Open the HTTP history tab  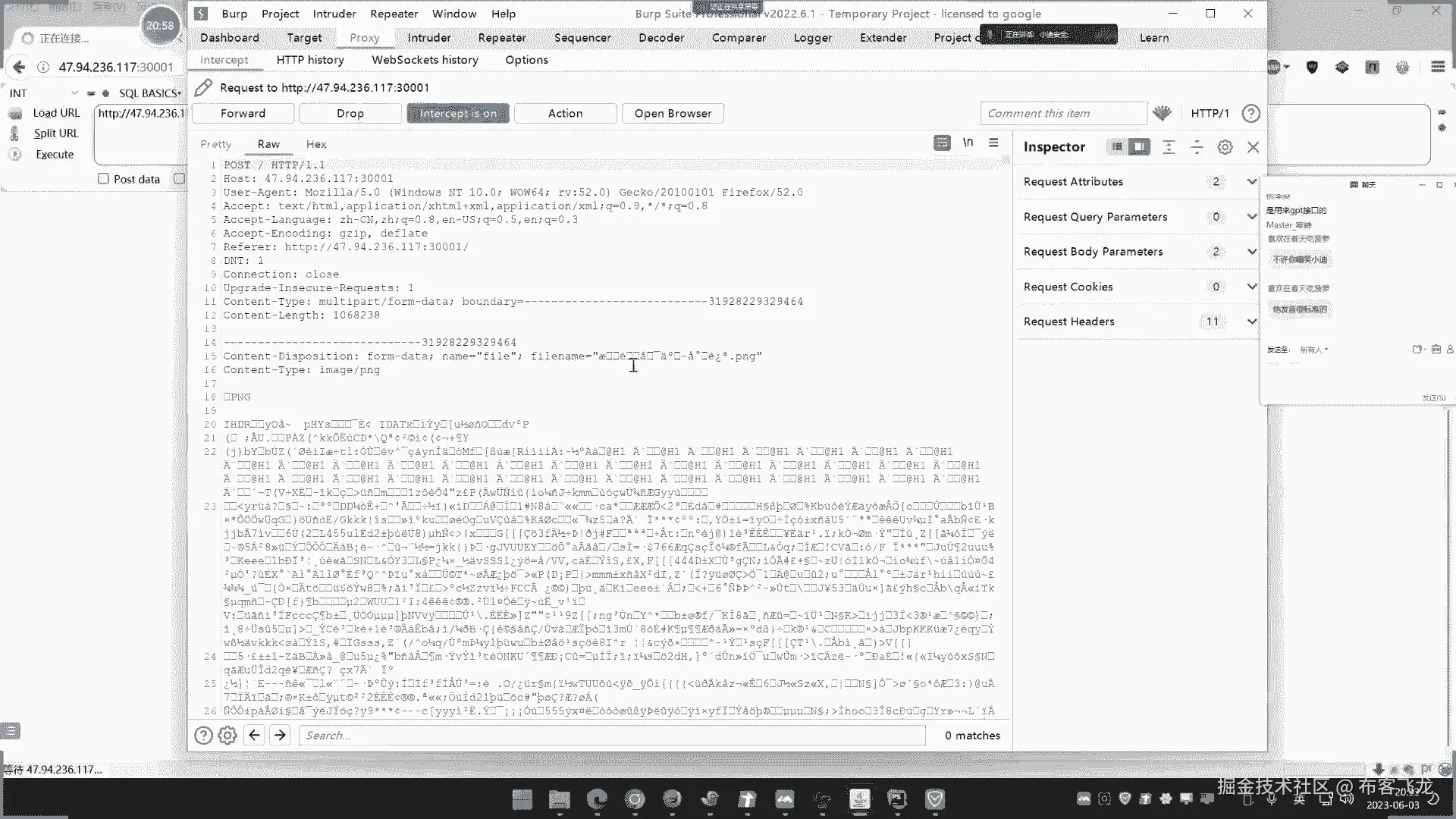coord(309,60)
